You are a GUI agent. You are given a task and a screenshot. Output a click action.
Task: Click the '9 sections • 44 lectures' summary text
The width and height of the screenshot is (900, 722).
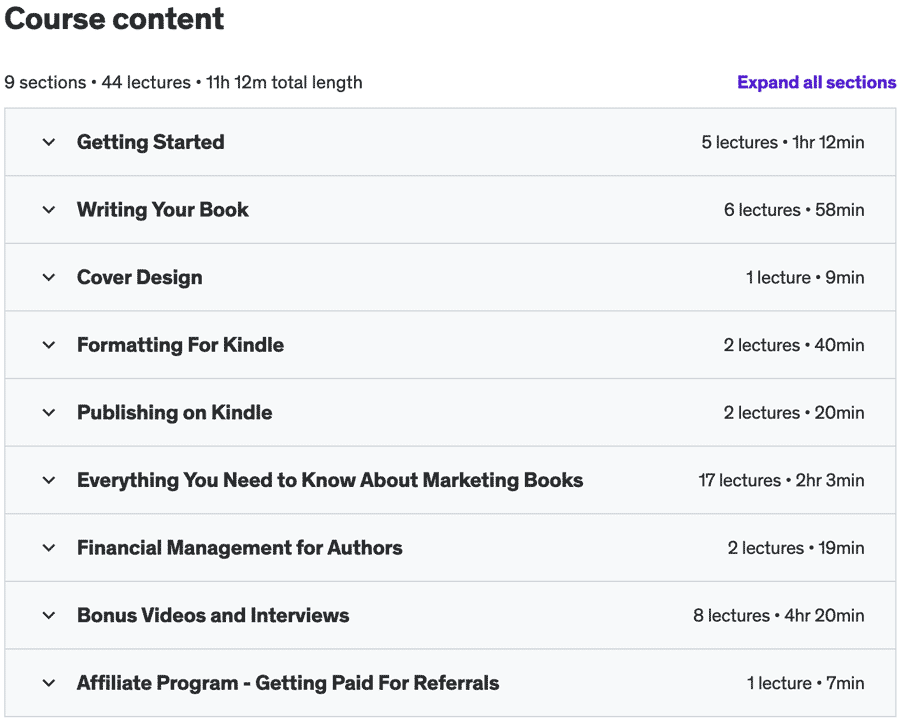pos(98,83)
